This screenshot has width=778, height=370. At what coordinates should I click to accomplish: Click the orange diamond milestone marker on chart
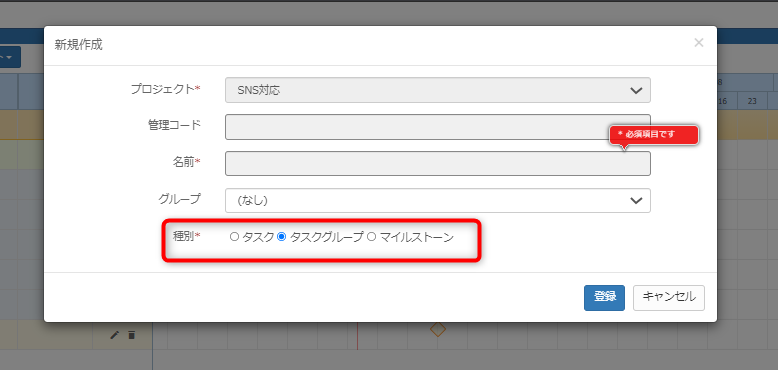point(438,329)
